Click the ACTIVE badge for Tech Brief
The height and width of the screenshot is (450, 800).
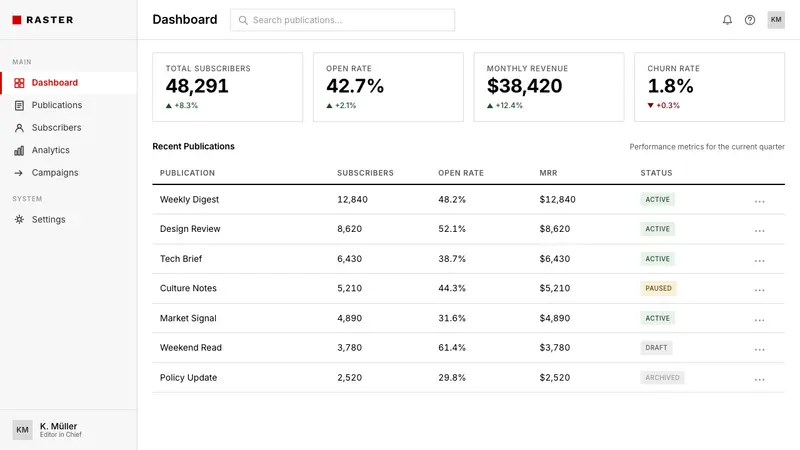click(657, 259)
